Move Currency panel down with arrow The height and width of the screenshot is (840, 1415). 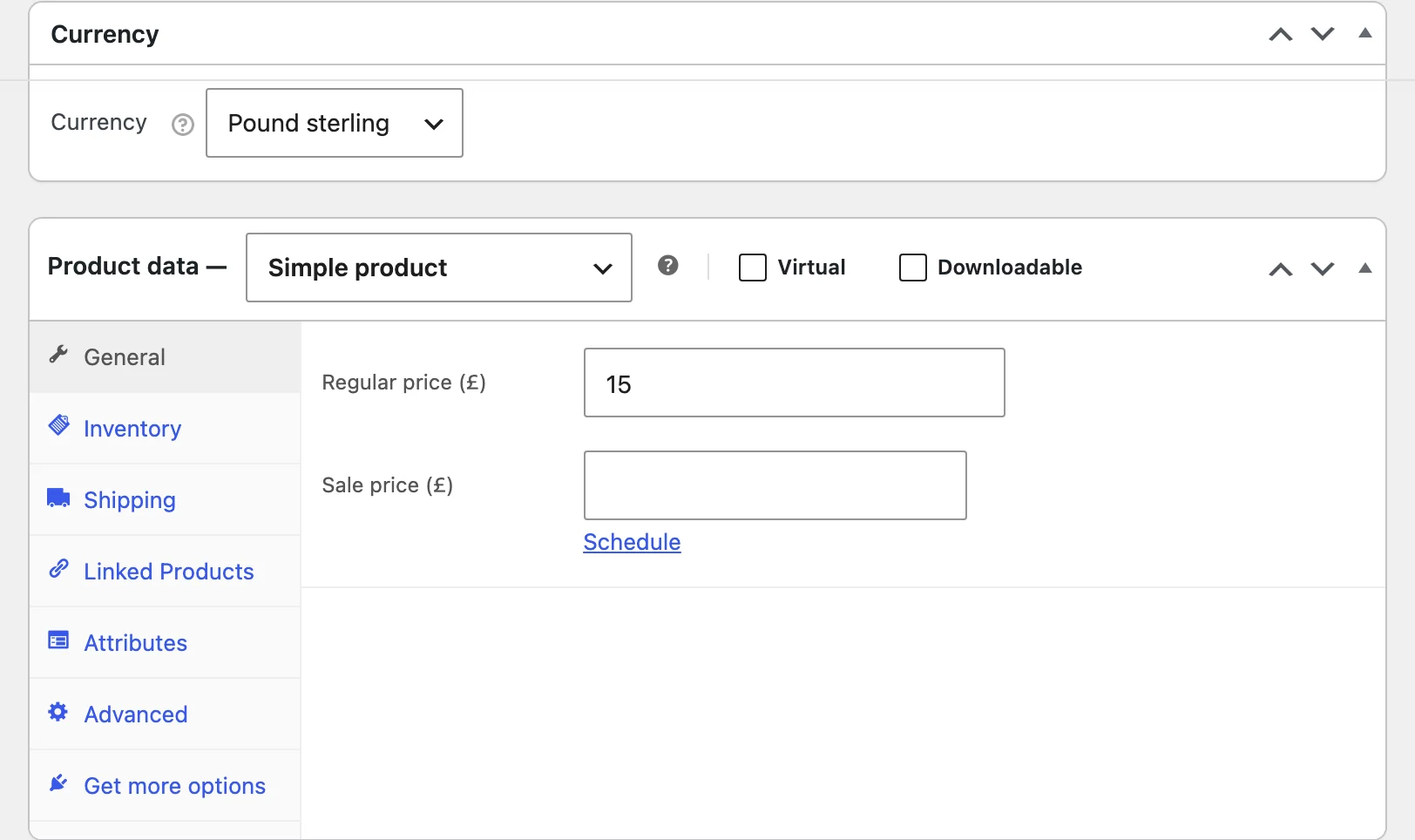(1323, 35)
